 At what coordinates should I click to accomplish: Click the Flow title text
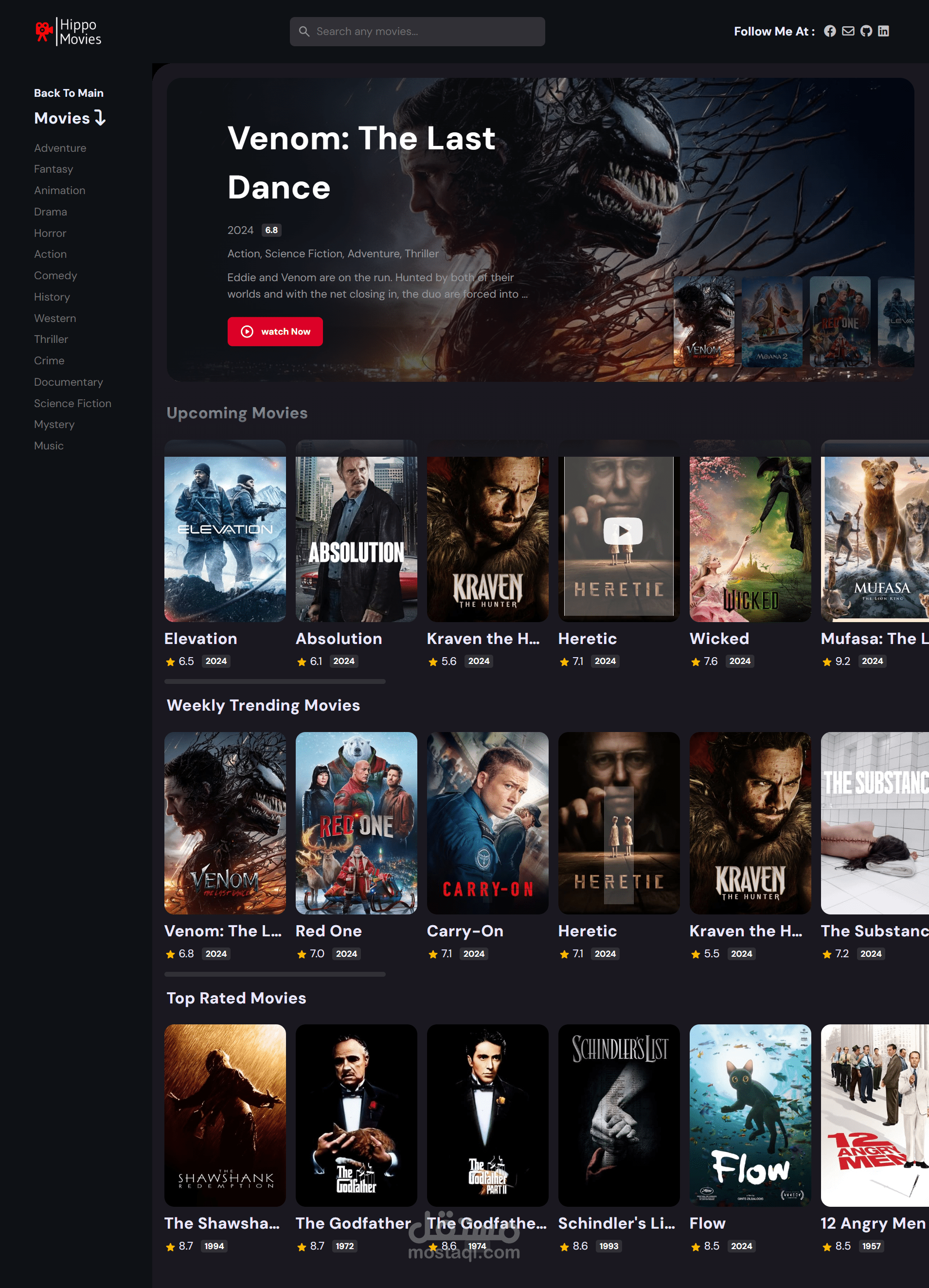tap(708, 1224)
